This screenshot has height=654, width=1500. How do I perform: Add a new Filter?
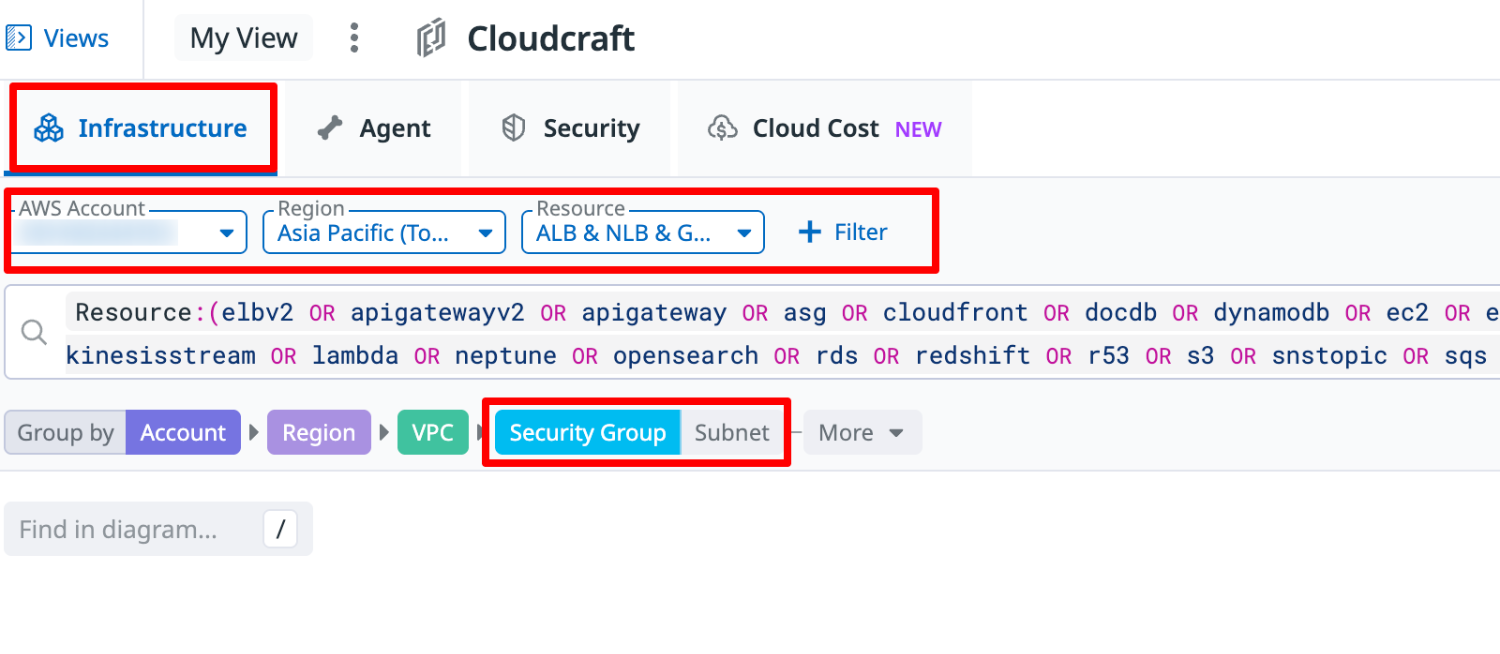[842, 232]
